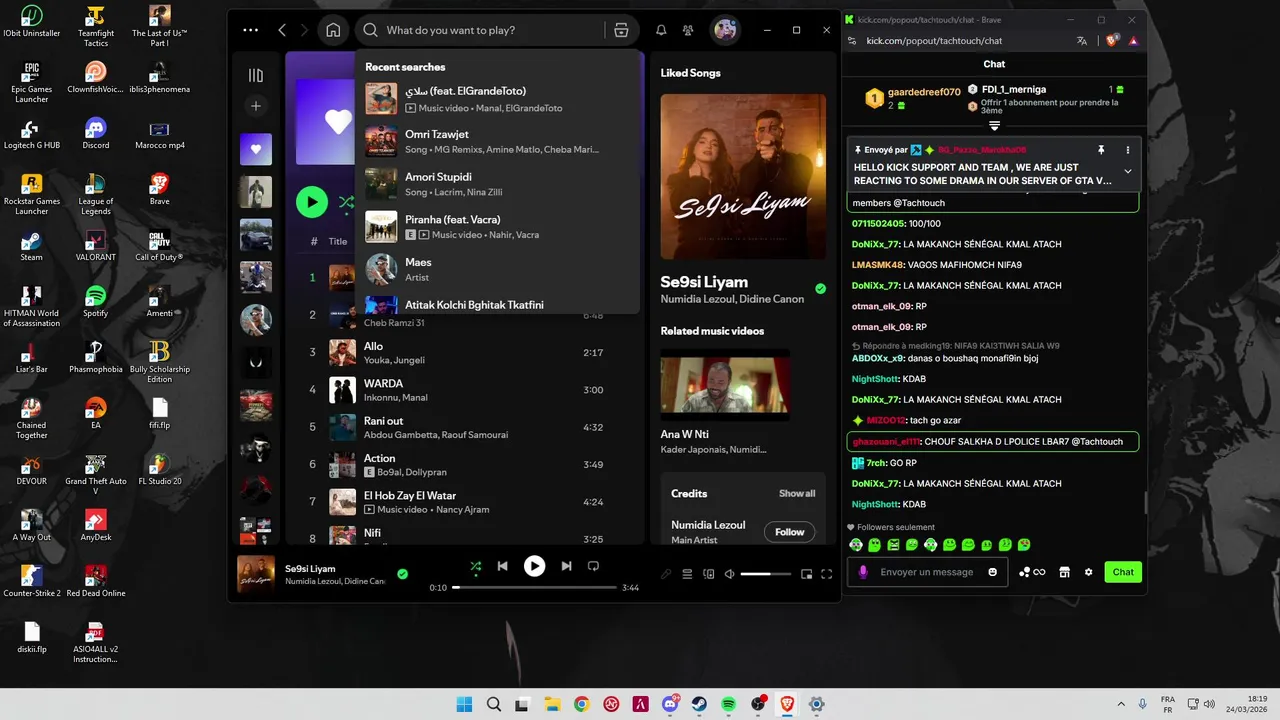Open Kick chat settings gear
Screen dimensions: 1280x720
point(1089,572)
